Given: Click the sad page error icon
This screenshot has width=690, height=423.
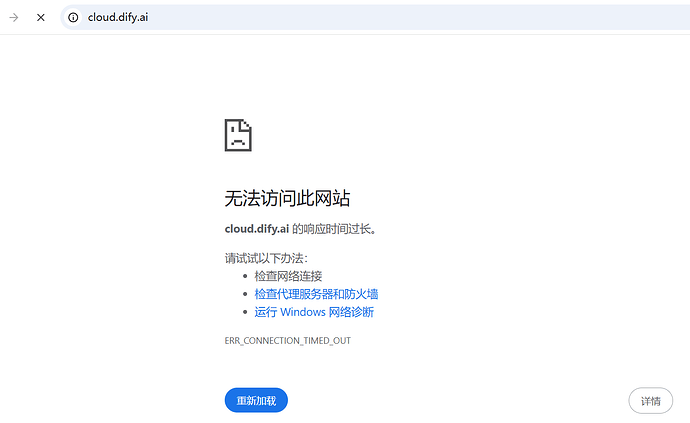Looking at the screenshot, I should click(x=238, y=135).
